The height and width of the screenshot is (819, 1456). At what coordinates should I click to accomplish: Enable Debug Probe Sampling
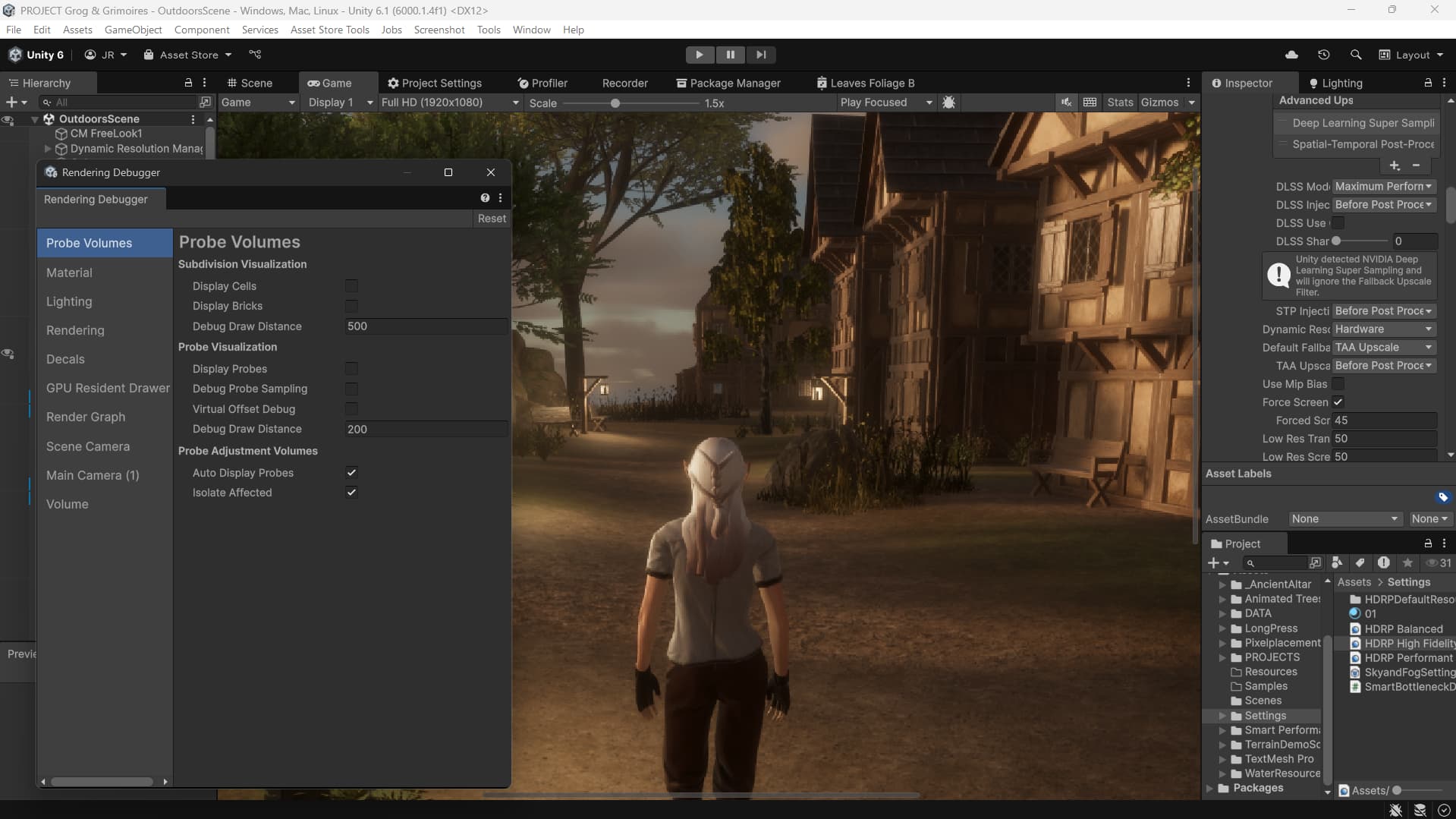tap(351, 389)
